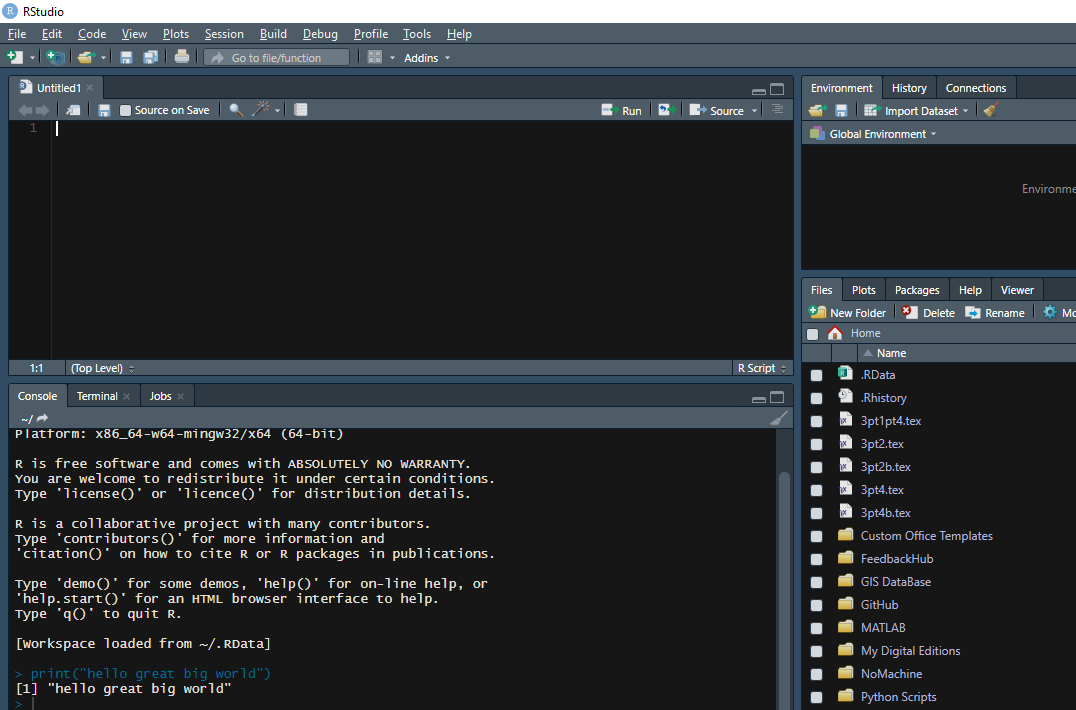Show the script in a new window
This screenshot has width=1076, height=710.
coord(73,110)
